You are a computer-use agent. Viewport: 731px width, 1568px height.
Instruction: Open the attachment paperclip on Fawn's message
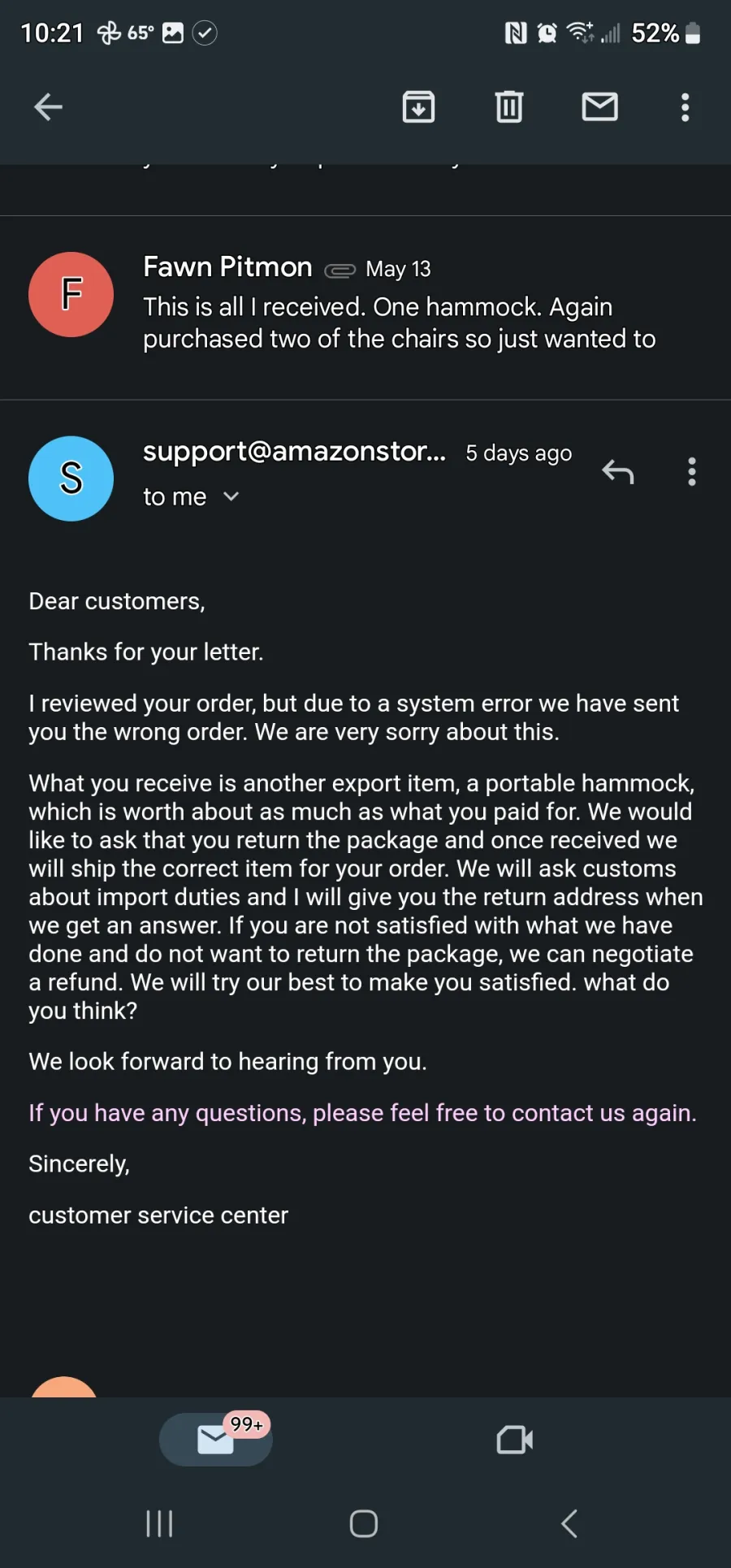[340, 271]
